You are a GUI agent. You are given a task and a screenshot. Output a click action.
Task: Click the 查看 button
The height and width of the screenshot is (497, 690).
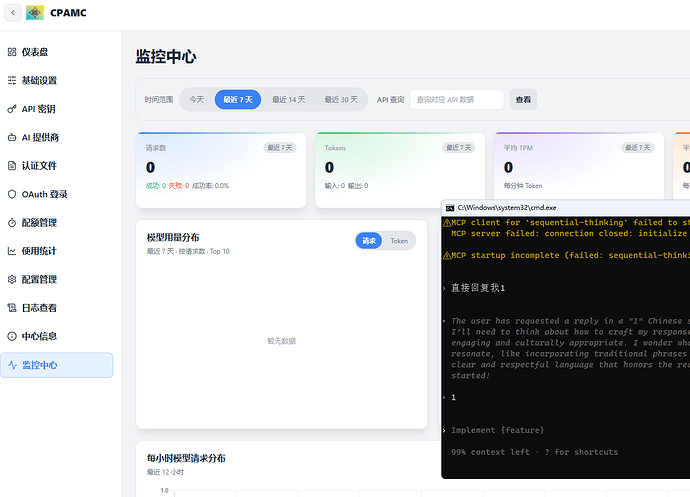click(523, 99)
